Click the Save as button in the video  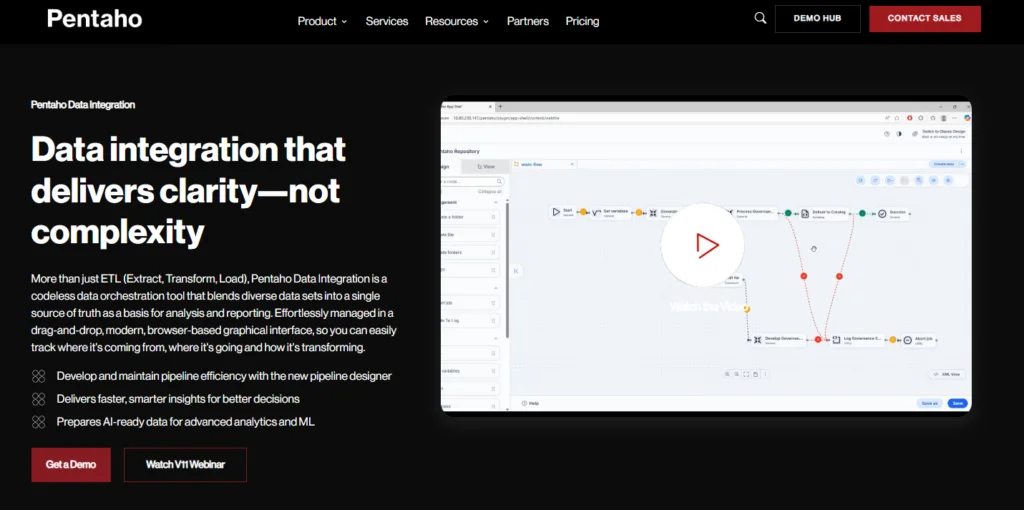(x=929, y=404)
